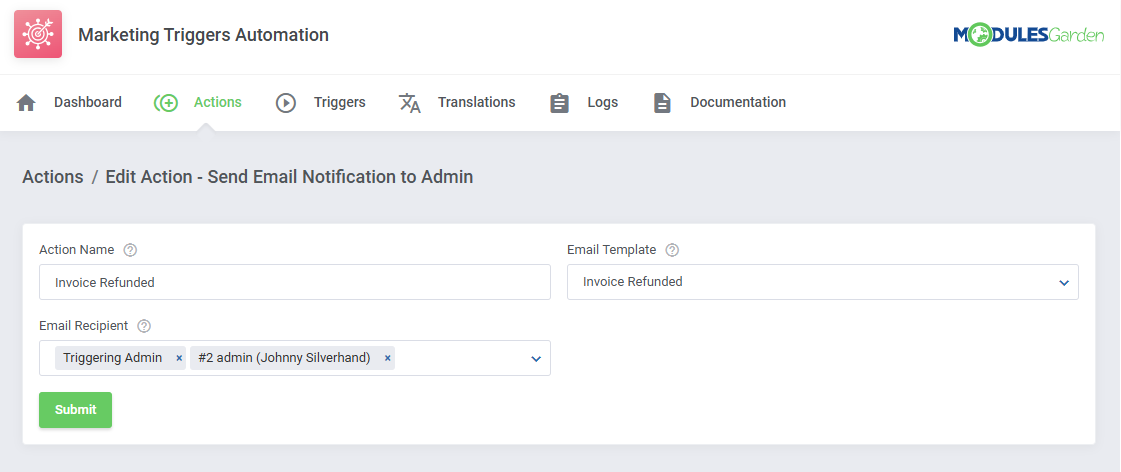Switch to the Actions tab
This screenshot has height=472, width=1121.
point(198,102)
